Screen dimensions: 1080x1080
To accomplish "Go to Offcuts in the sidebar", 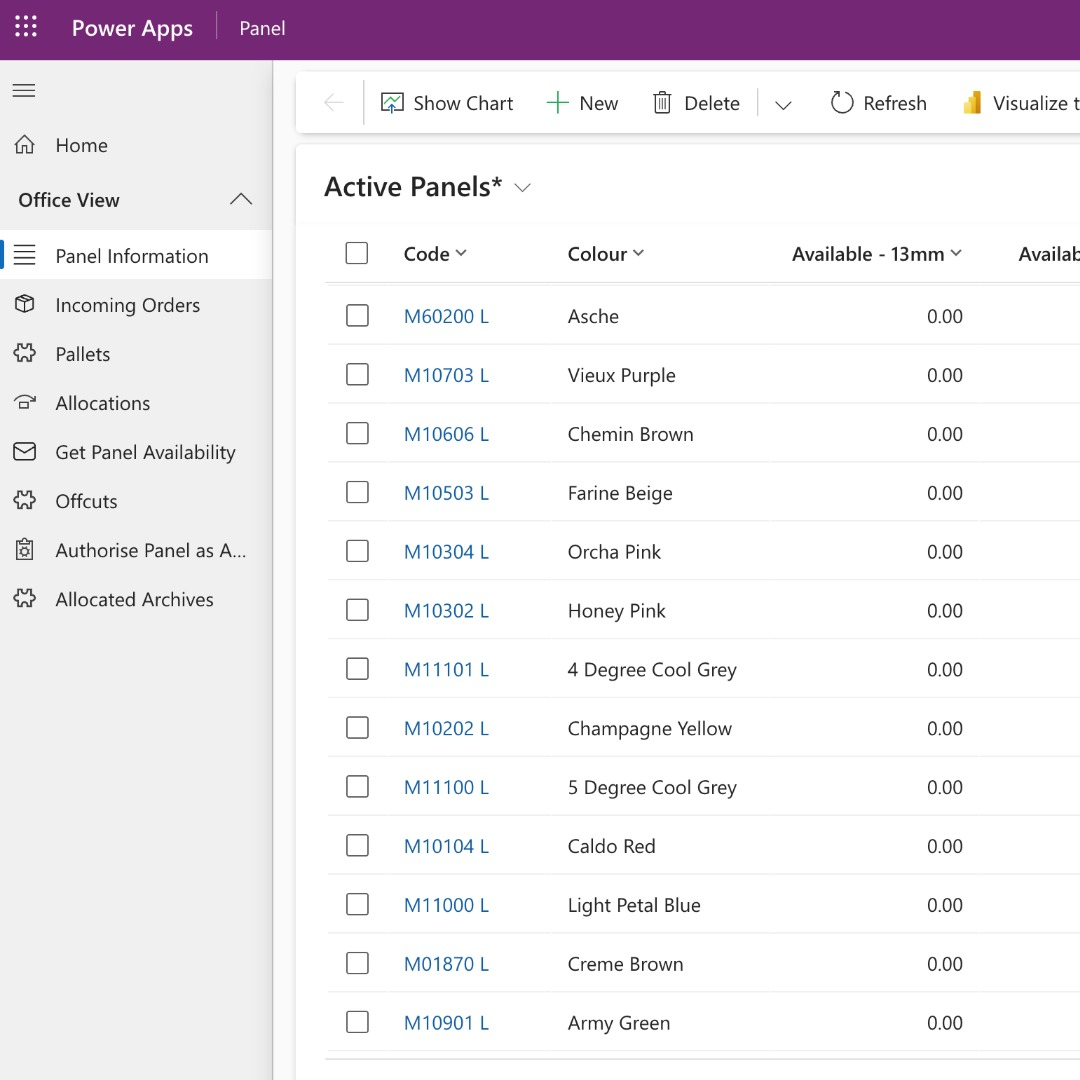I will [86, 501].
